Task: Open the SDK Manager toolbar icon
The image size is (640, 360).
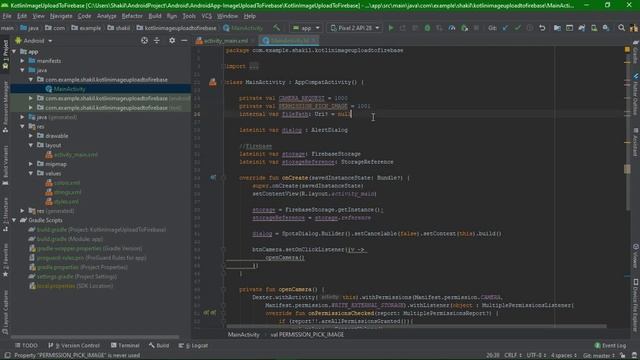Action: click(606, 28)
